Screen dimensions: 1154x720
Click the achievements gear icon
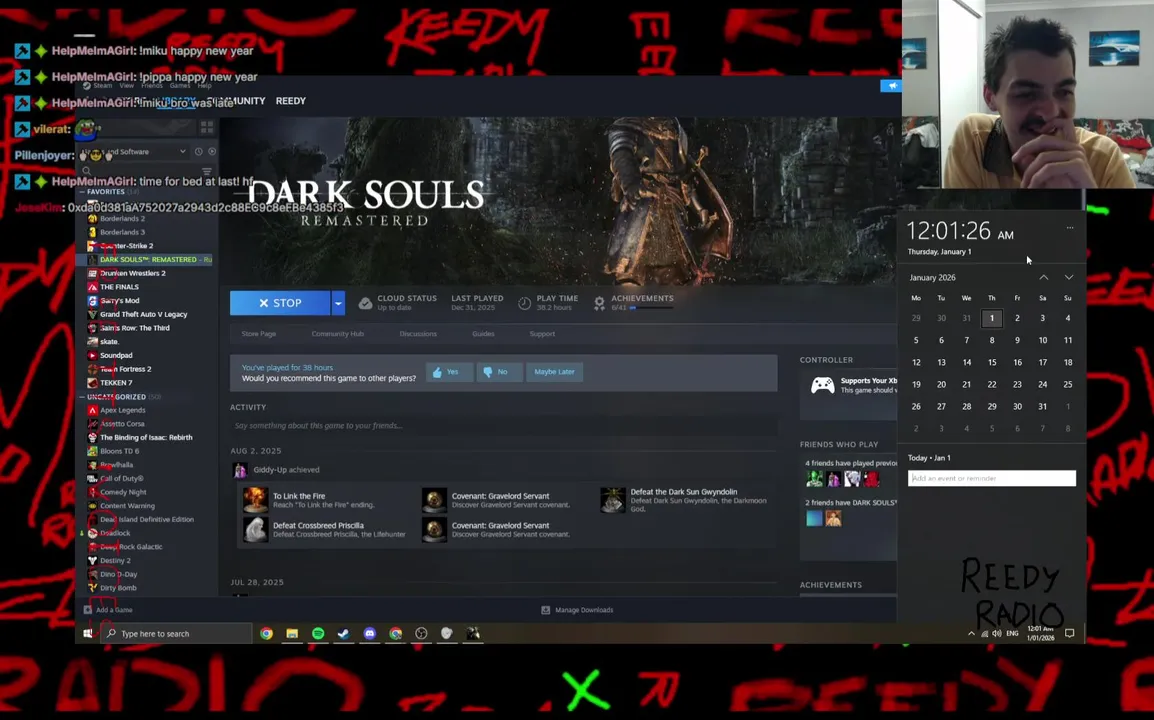click(599, 303)
